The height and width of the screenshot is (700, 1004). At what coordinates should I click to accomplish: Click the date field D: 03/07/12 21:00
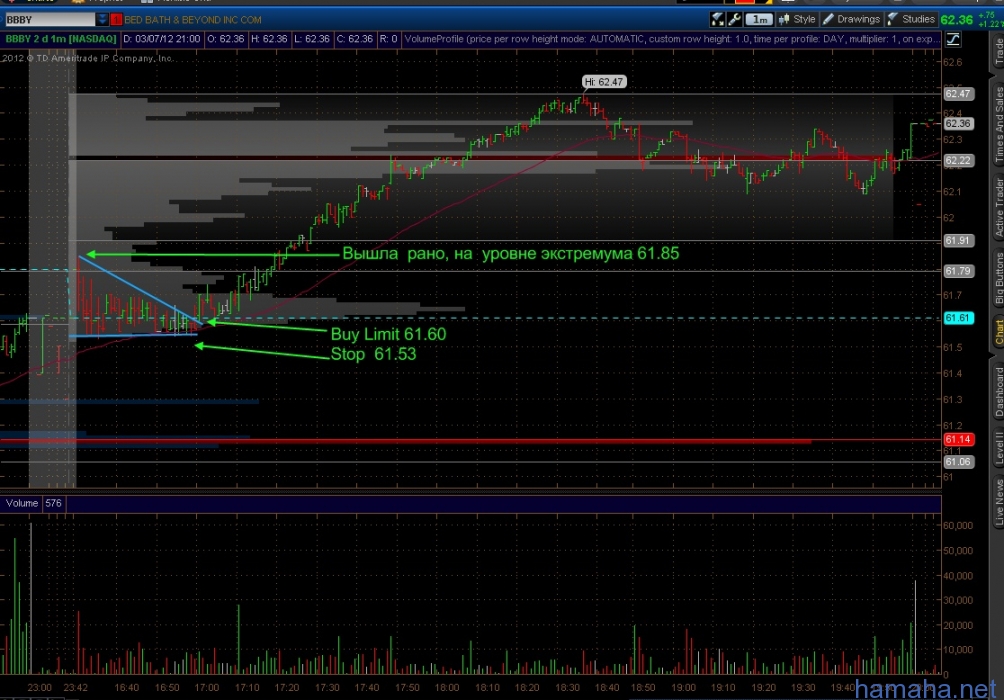point(162,39)
